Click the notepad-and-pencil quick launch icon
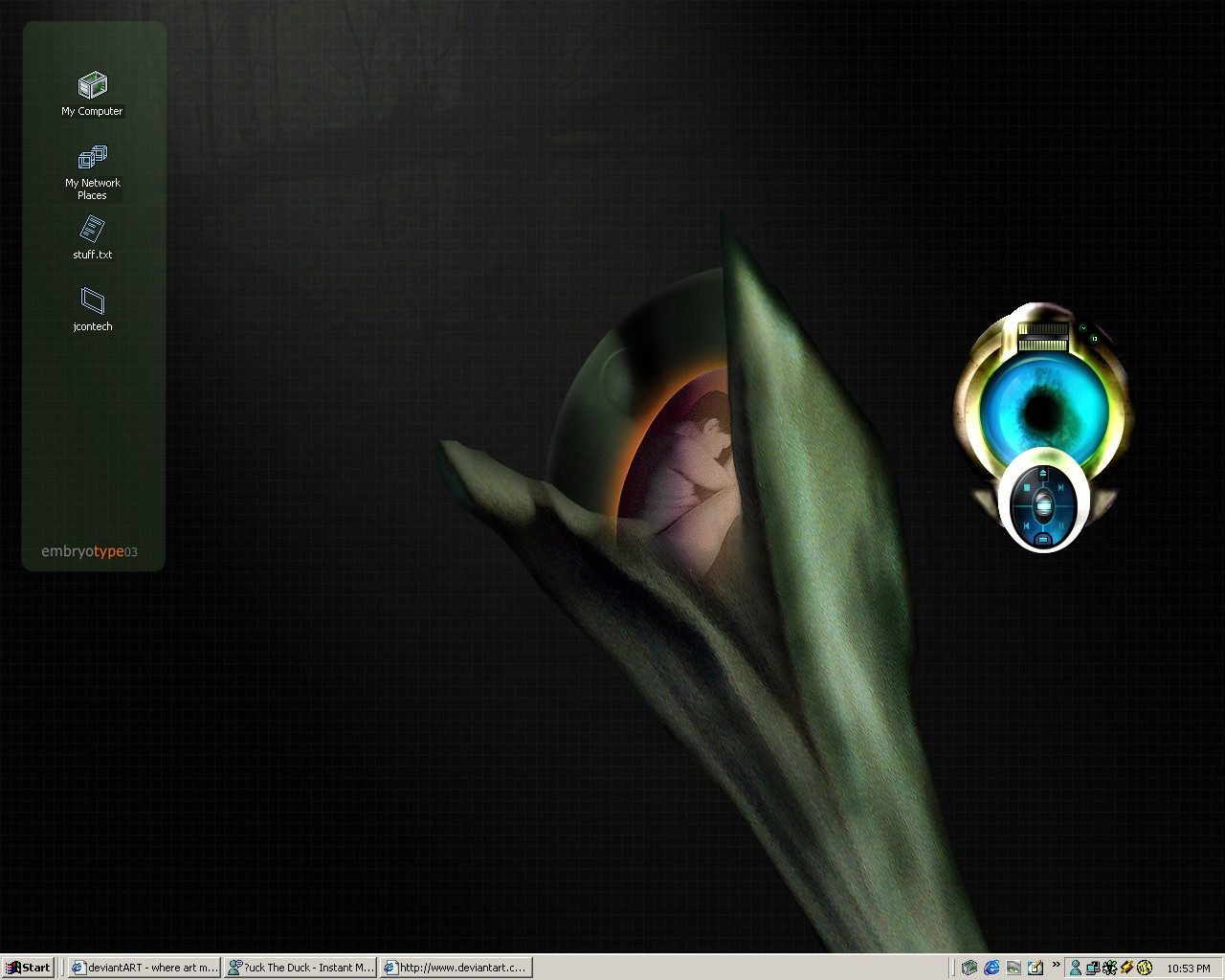The image size is (1225, 980). [1036, 968]
